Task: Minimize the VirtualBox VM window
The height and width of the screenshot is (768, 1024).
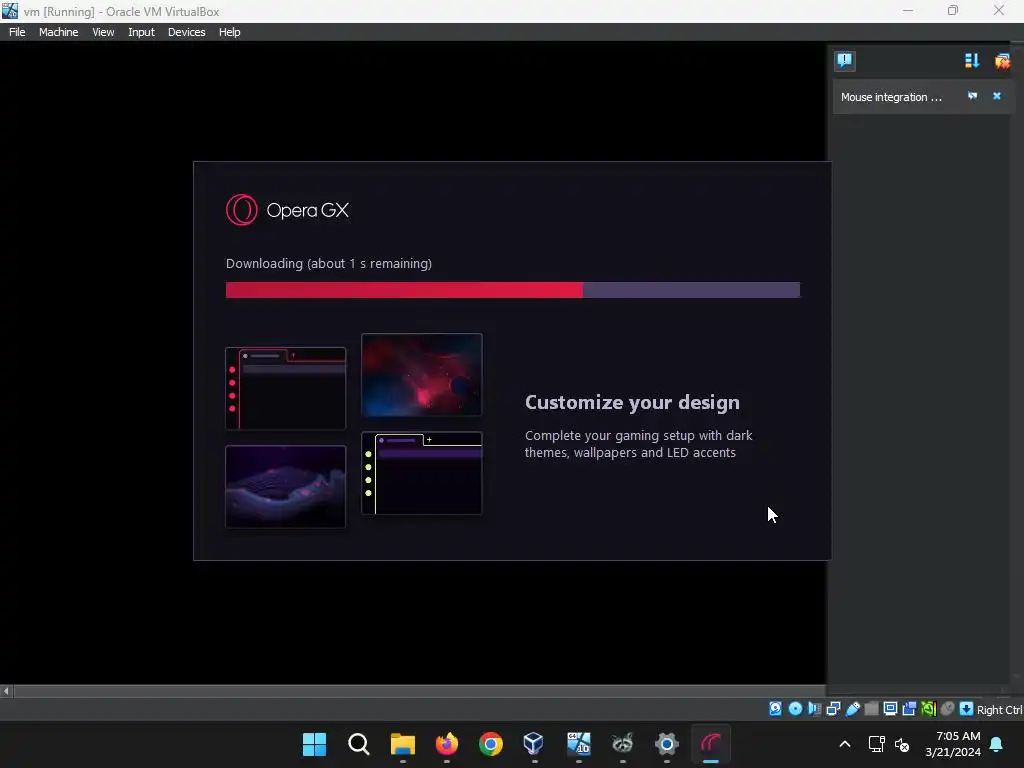Action: [x=908, y=10]
